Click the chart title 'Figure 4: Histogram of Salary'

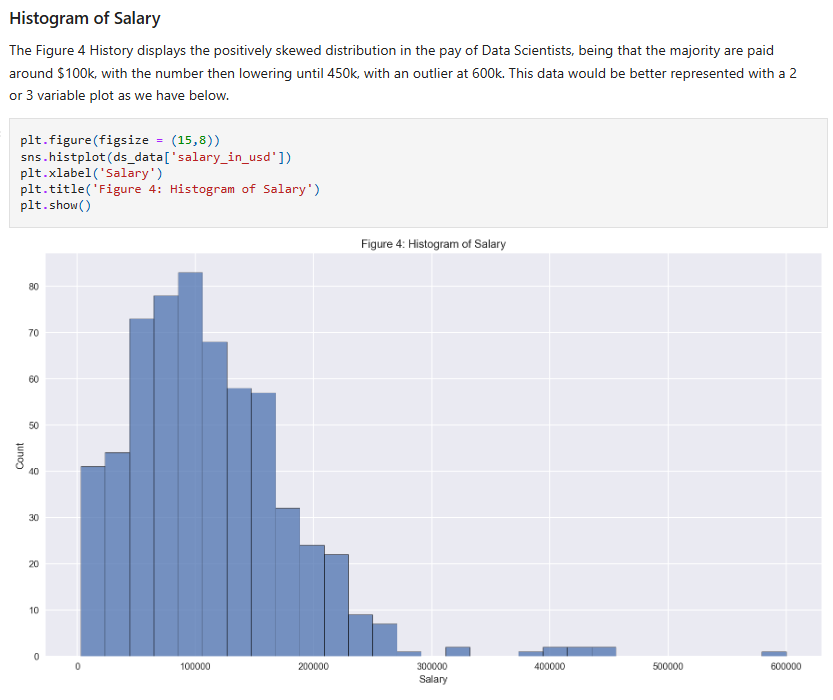coord(433,244)
